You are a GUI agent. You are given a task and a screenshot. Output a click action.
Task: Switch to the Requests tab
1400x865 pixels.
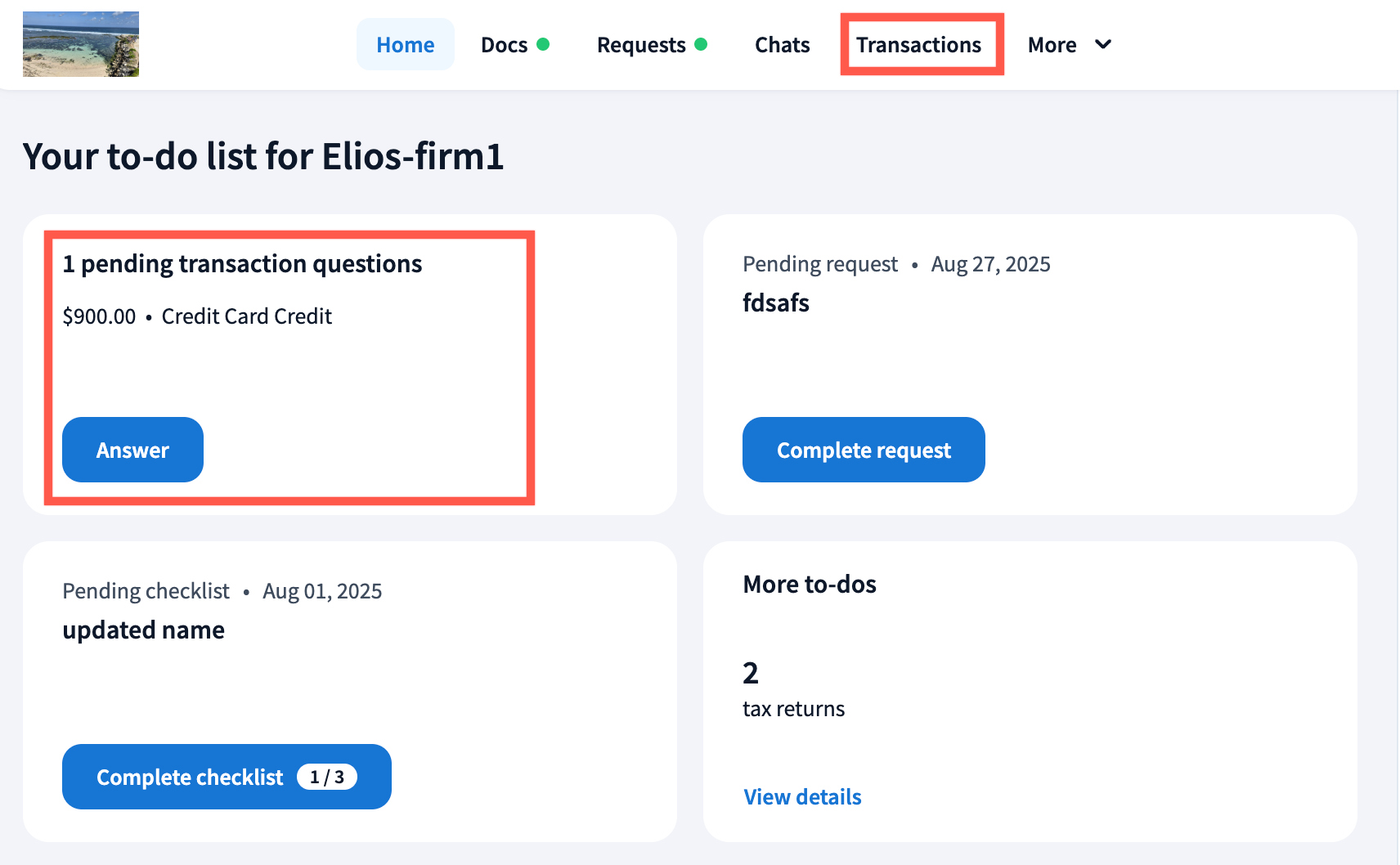coord(640,45)
